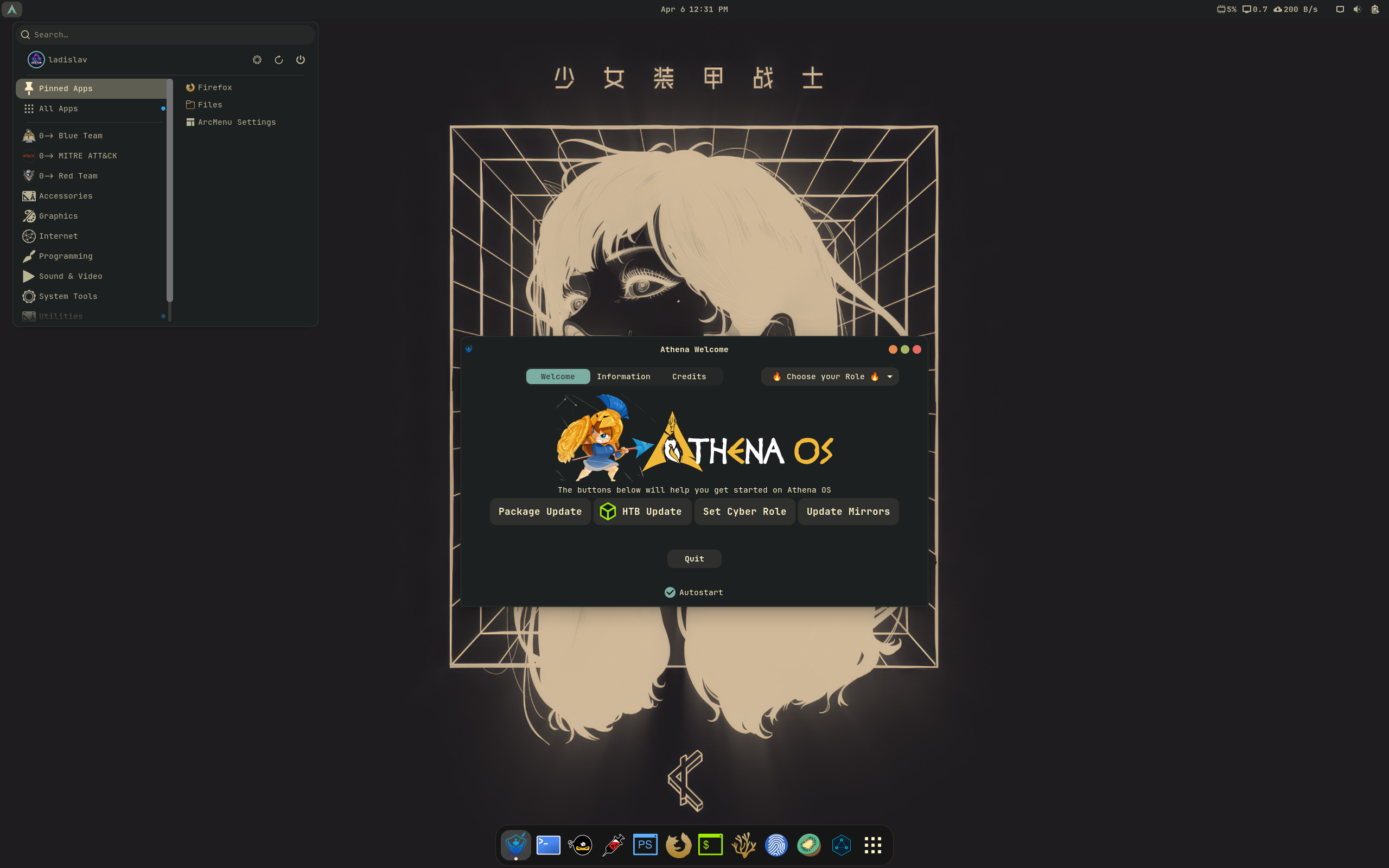Click the Quit button
Screen dimensions: 1389x868
[x=694, y=559]
